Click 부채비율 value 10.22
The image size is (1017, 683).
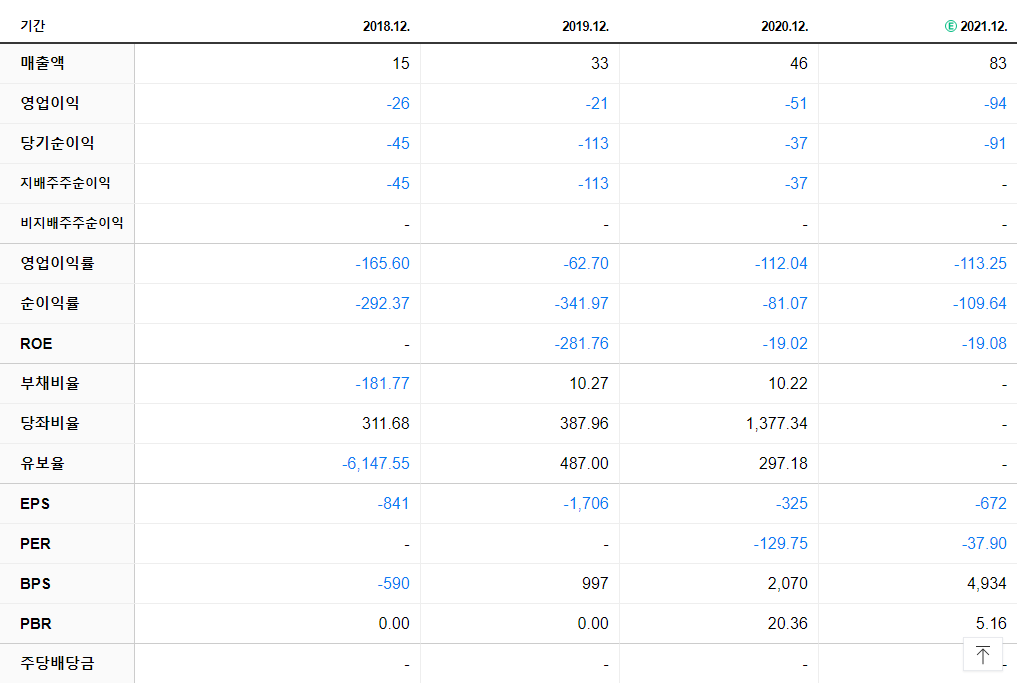(788, 383)
